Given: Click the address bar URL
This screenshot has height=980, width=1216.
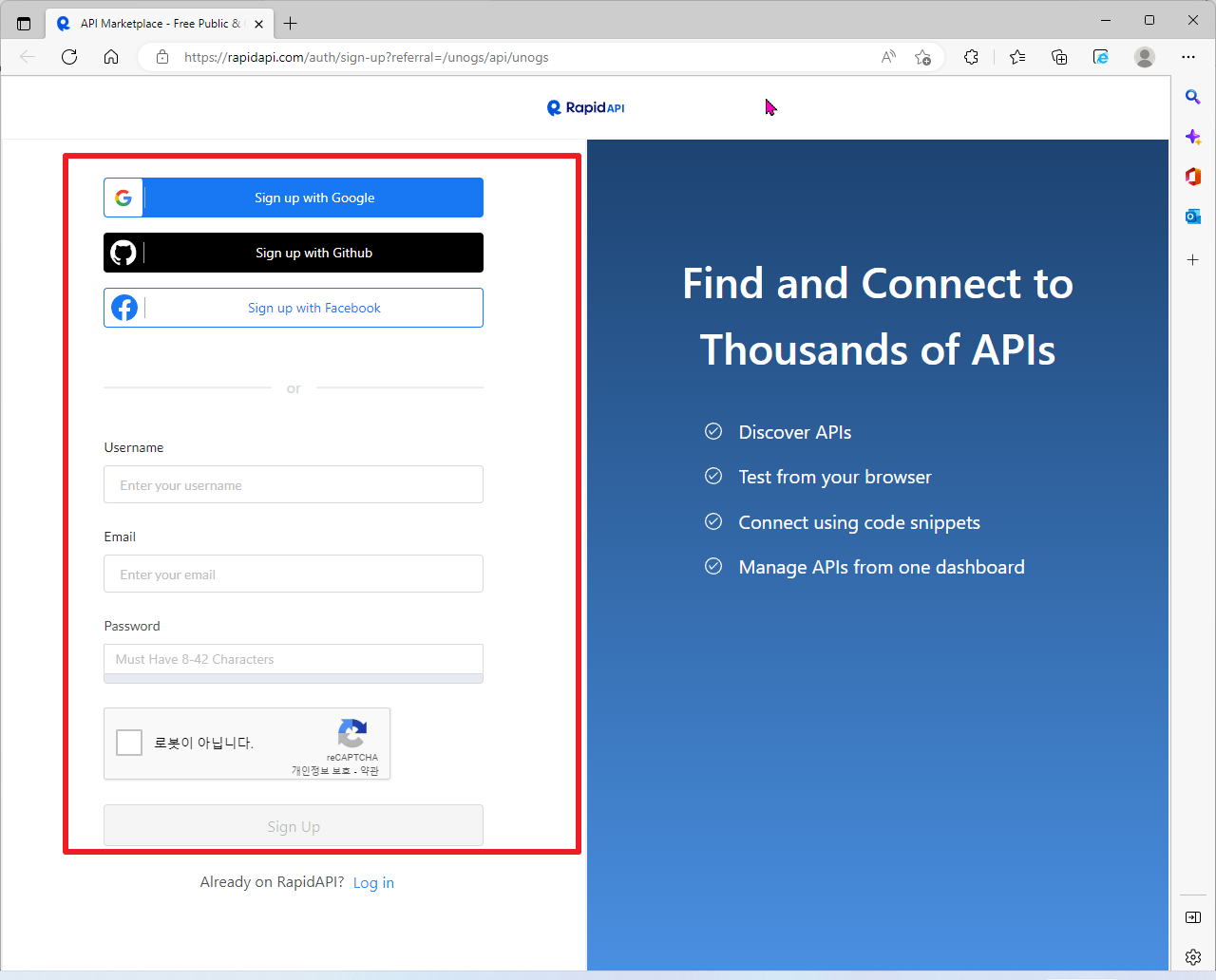Looking at the screenshot, I should [x=367, y=57].
